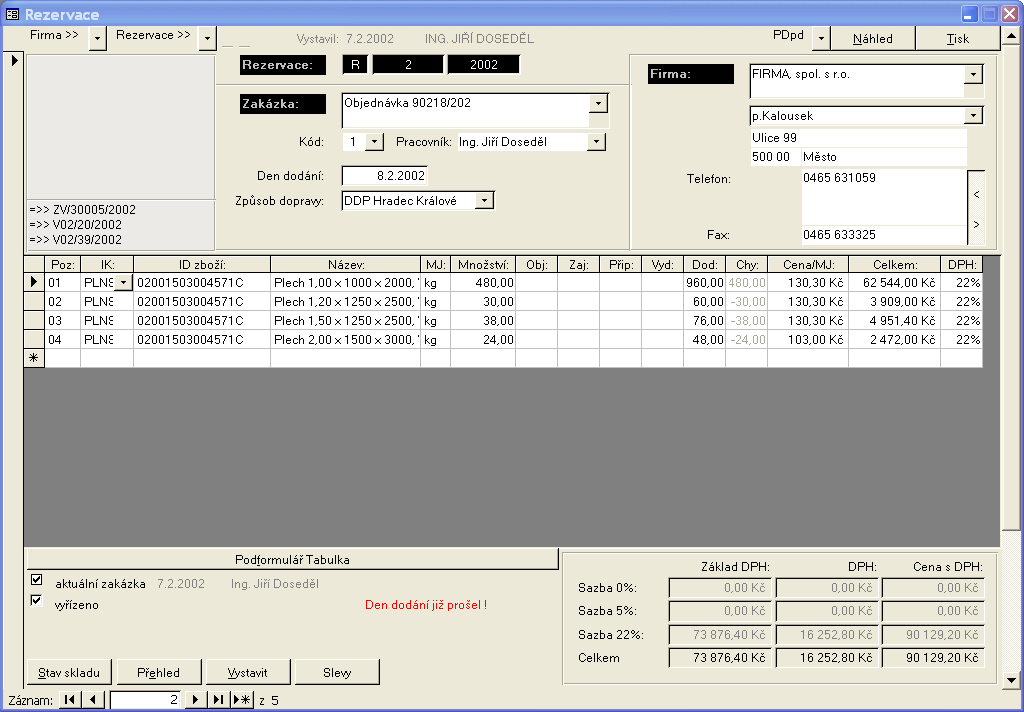Go to previous record arrow
The image size is (1024, 712).
point(93,700)
